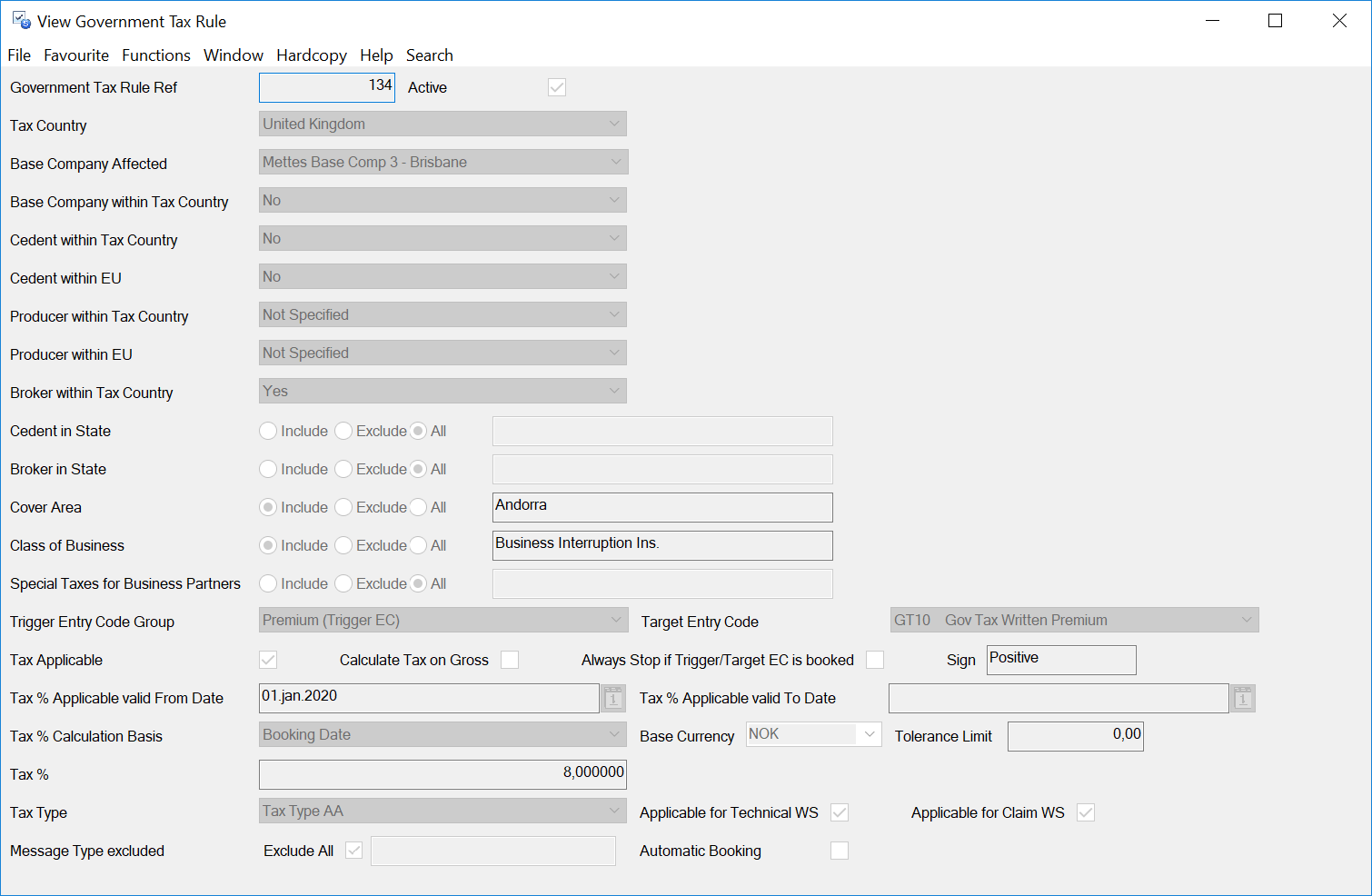Image resolution: width=1372 pixels, height=896 pixels.
Task: Toggle the Calculate Tax on Gross checkbox
Action: pyautogui.click(x=510, y=660)
